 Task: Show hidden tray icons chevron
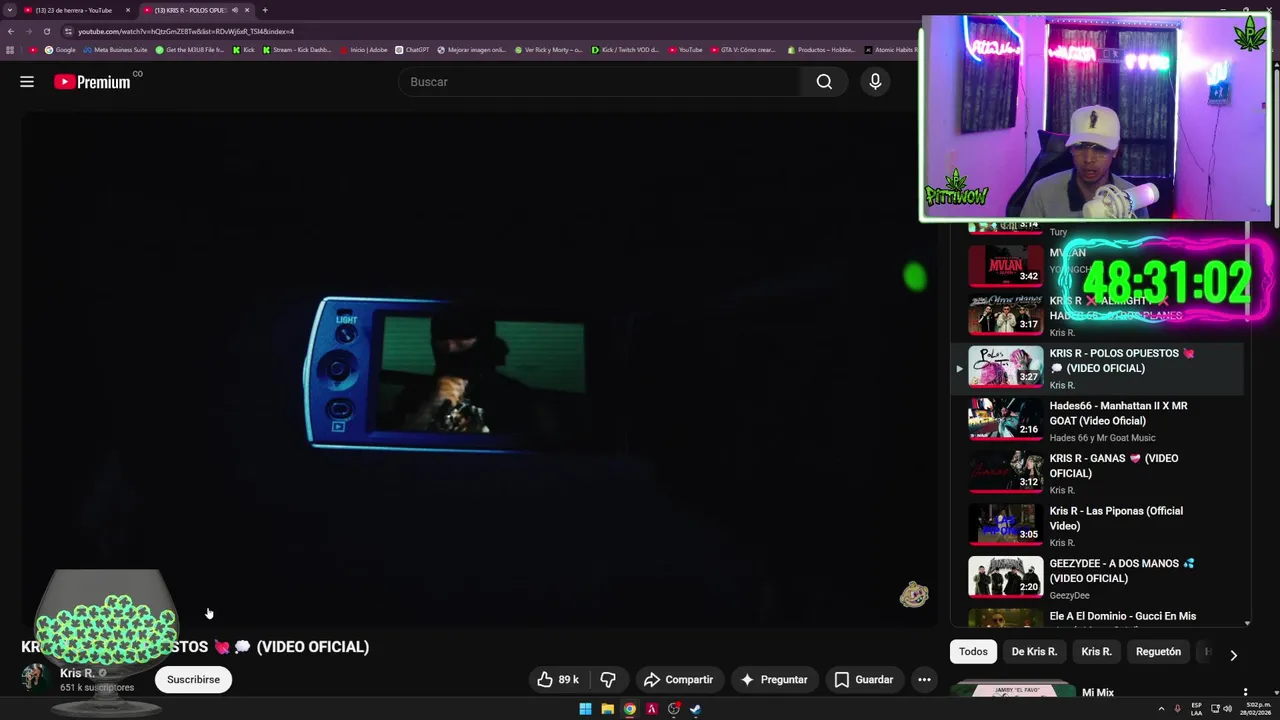click(x=1162, y=709)
